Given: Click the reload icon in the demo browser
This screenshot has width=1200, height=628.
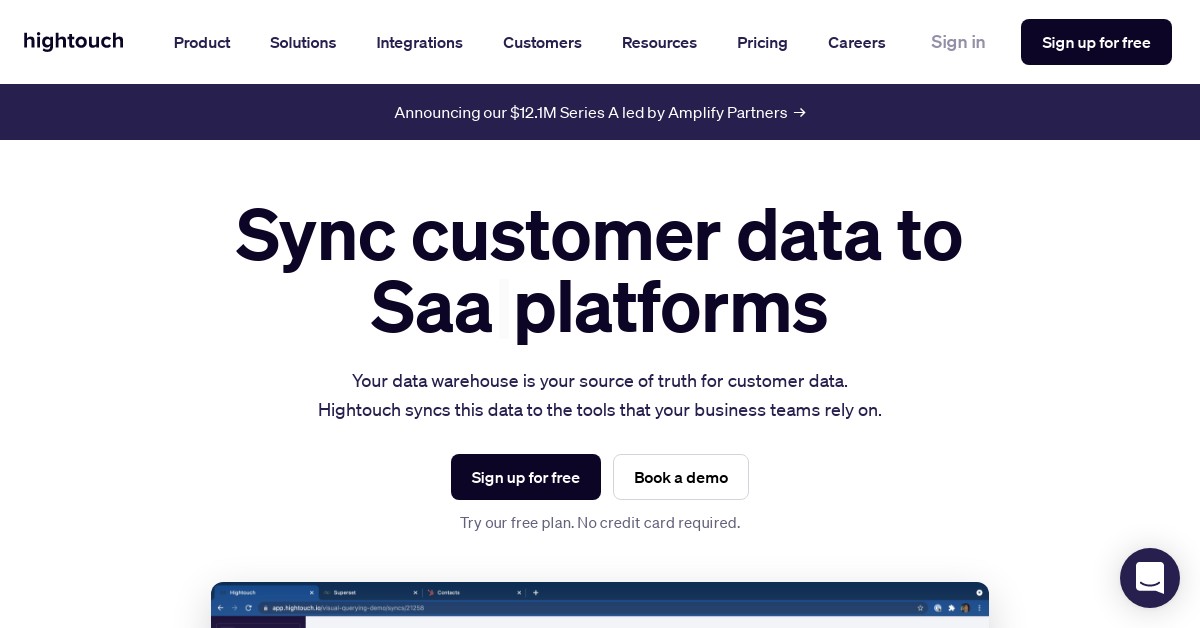Looking at the screenshot, I should click(x=248, y=607).
